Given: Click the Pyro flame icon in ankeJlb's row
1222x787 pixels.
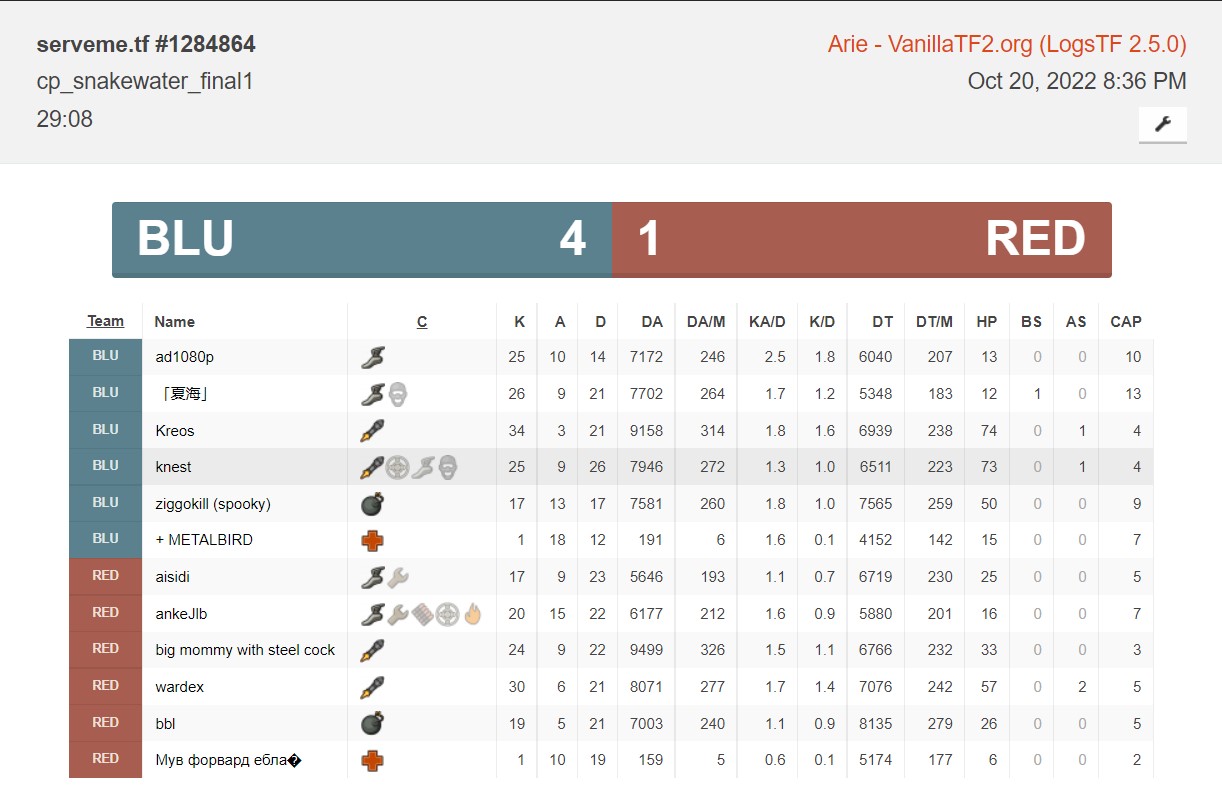Looking at the screenshot, I should 472,614.
